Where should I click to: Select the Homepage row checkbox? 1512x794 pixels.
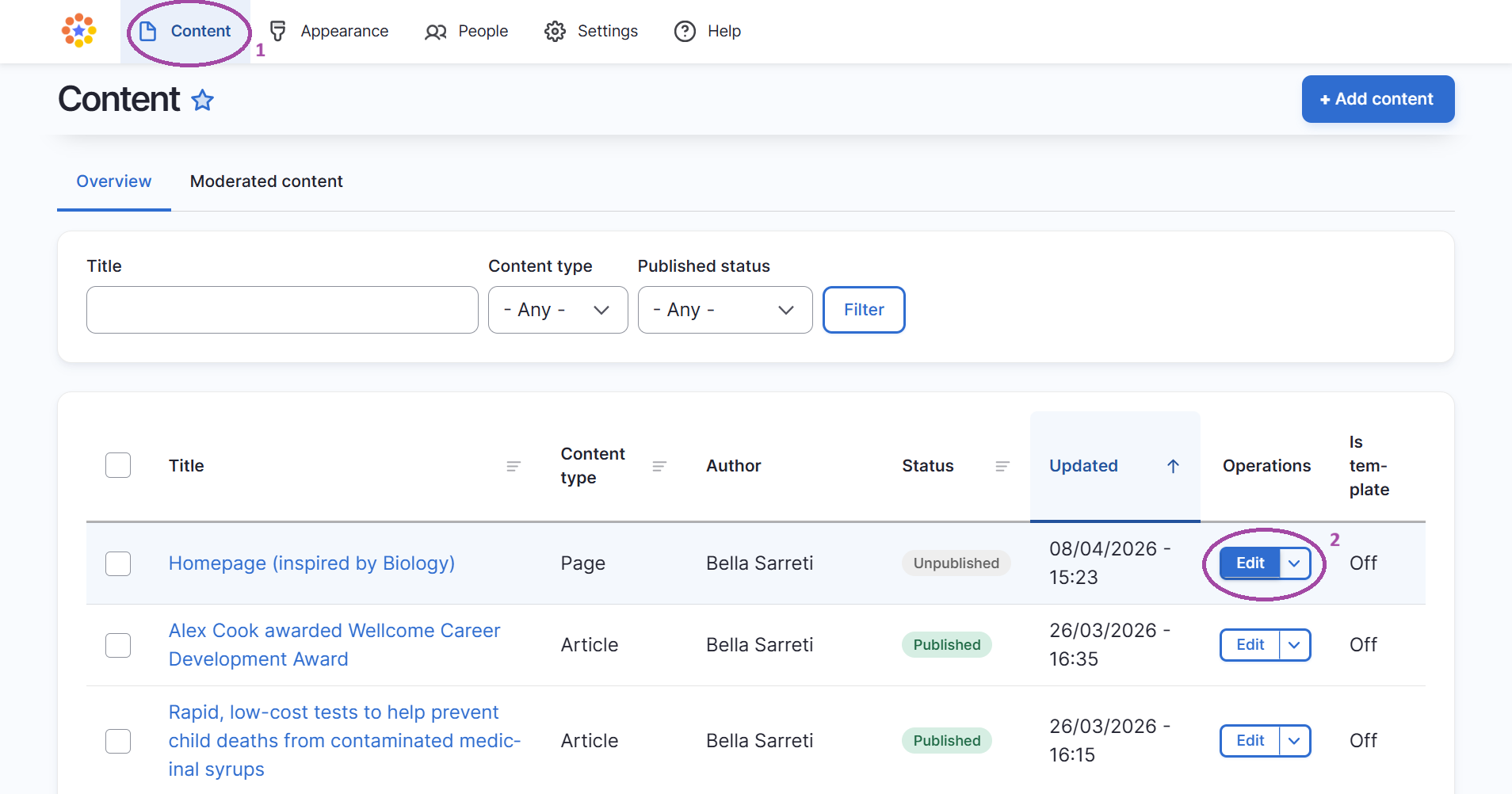[117, 563]
